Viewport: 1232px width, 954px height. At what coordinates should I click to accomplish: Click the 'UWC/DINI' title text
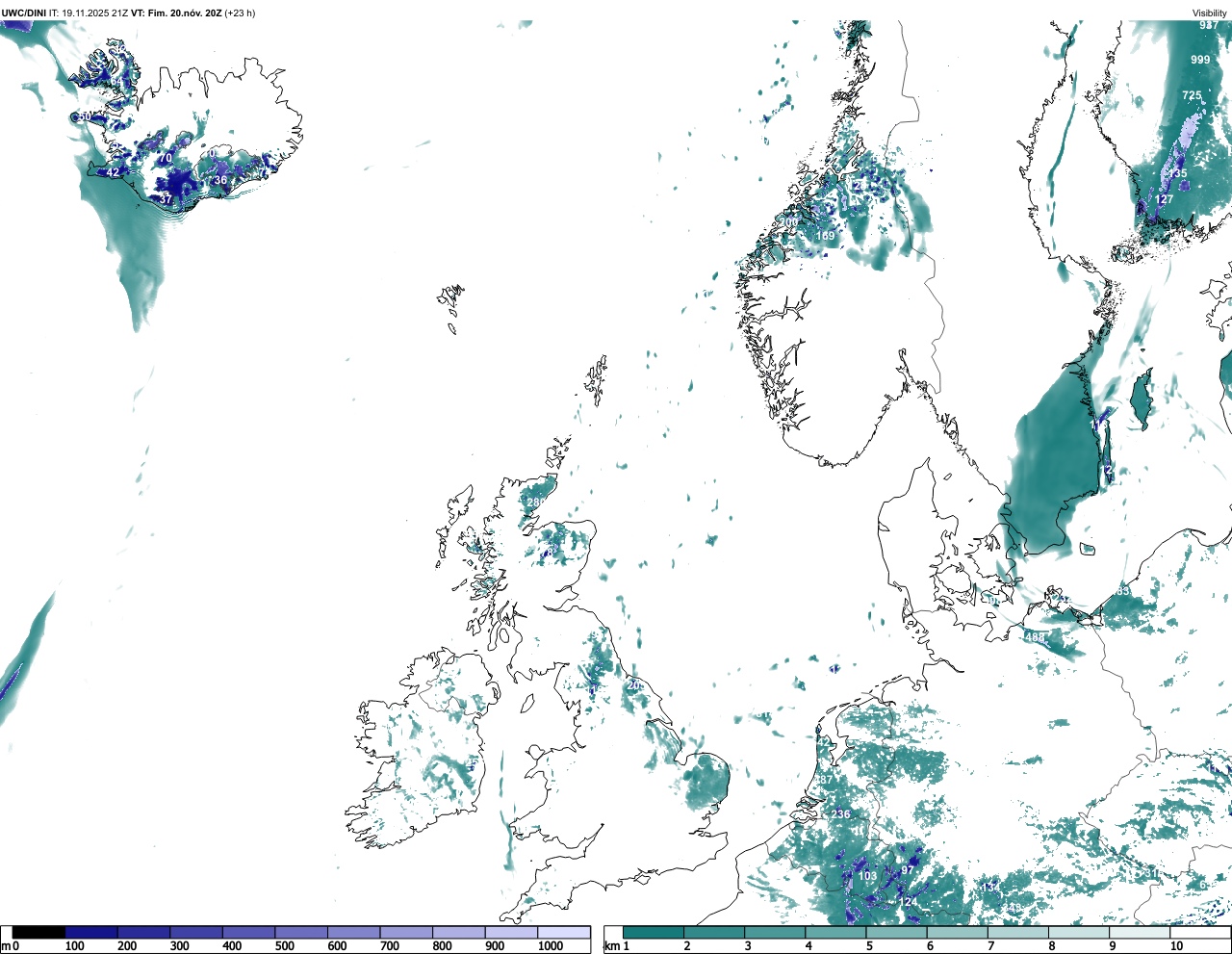(x=24, y=13)
